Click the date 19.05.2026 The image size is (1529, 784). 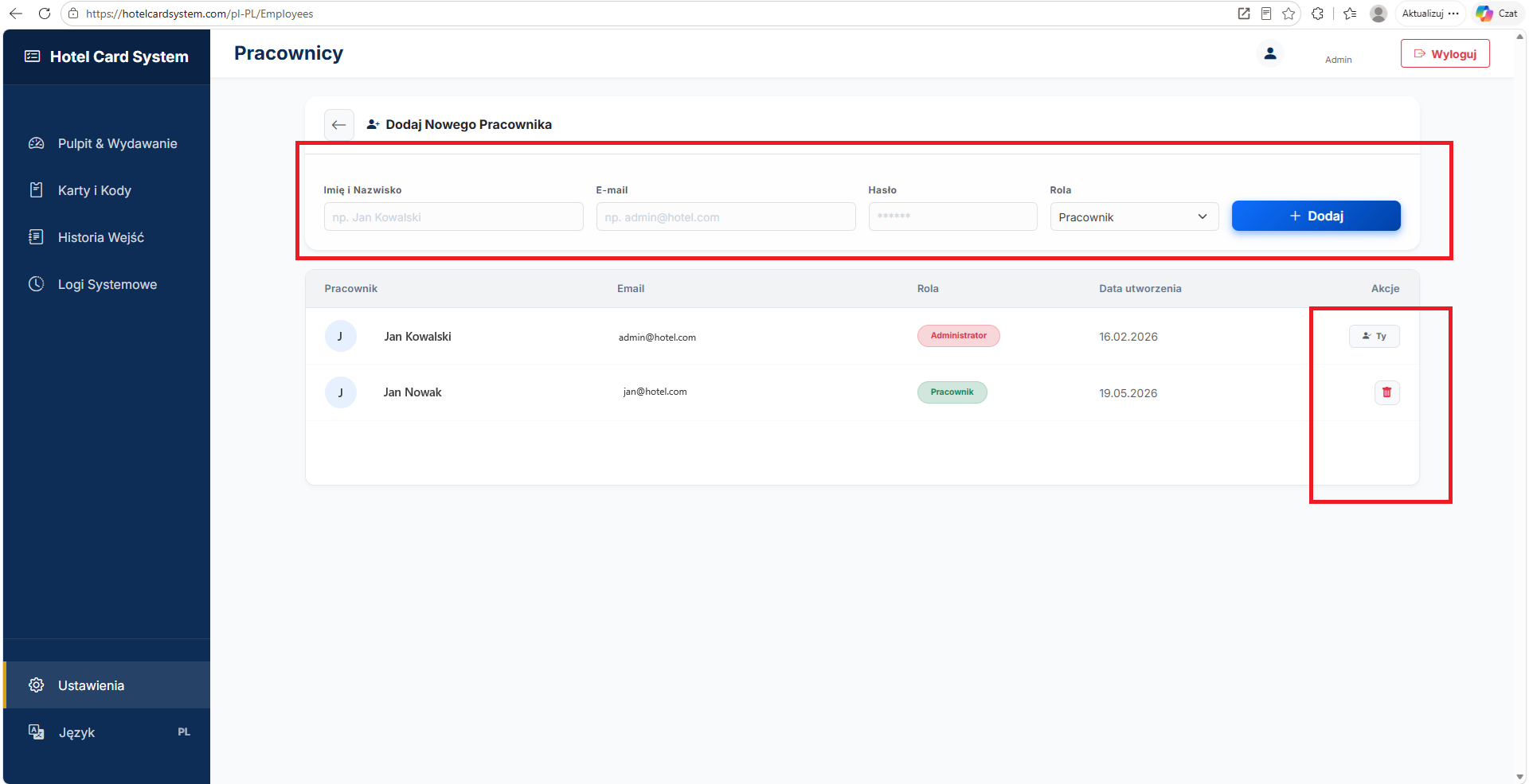[x=1128, y=393]
